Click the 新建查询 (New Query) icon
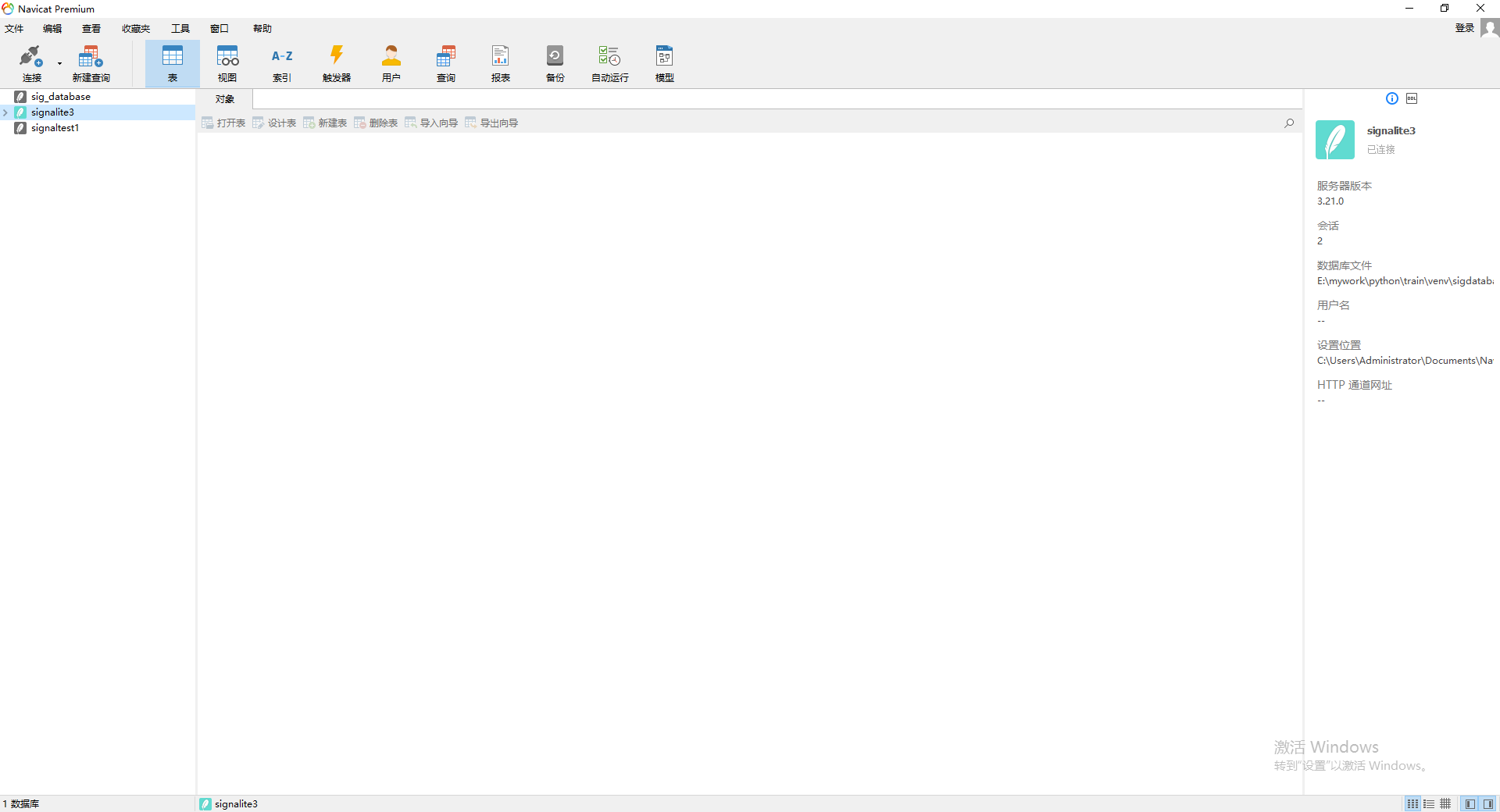Viewport: 1500px width, 812px height. 91,63
